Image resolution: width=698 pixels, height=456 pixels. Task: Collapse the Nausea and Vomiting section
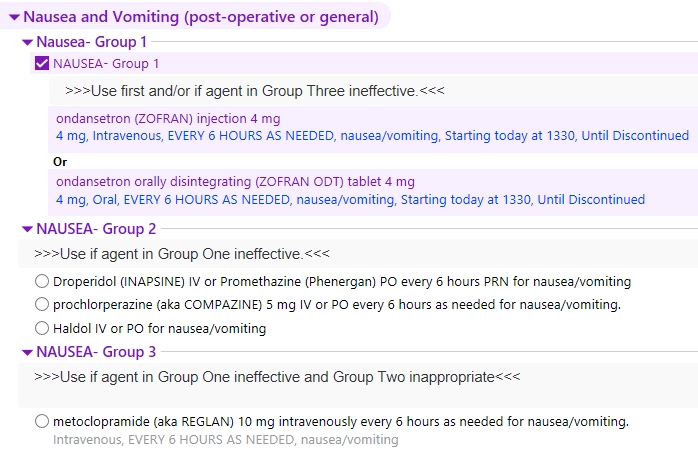point(13,17)
